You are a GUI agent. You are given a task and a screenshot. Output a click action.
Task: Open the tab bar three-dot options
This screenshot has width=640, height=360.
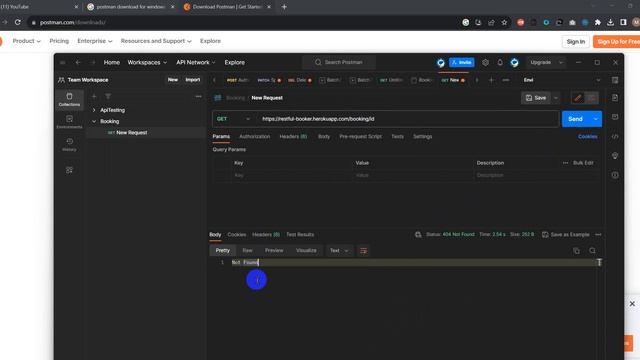(506, 80)
